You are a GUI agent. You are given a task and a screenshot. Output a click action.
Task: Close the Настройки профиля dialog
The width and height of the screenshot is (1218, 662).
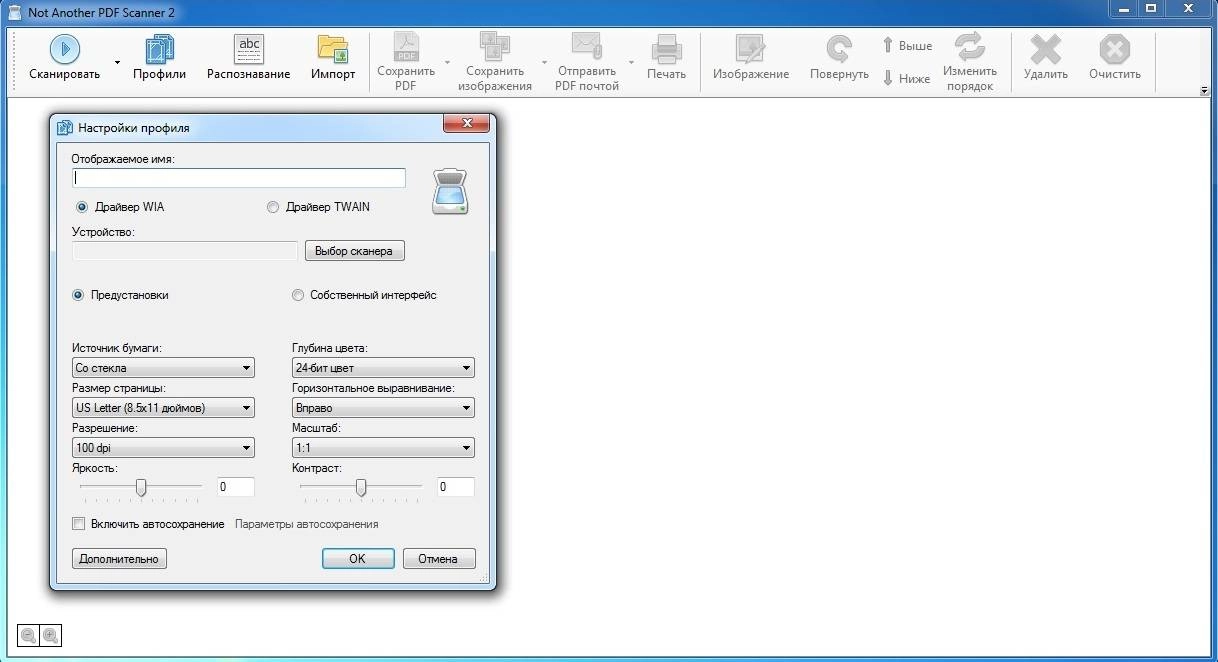(467, 124)
